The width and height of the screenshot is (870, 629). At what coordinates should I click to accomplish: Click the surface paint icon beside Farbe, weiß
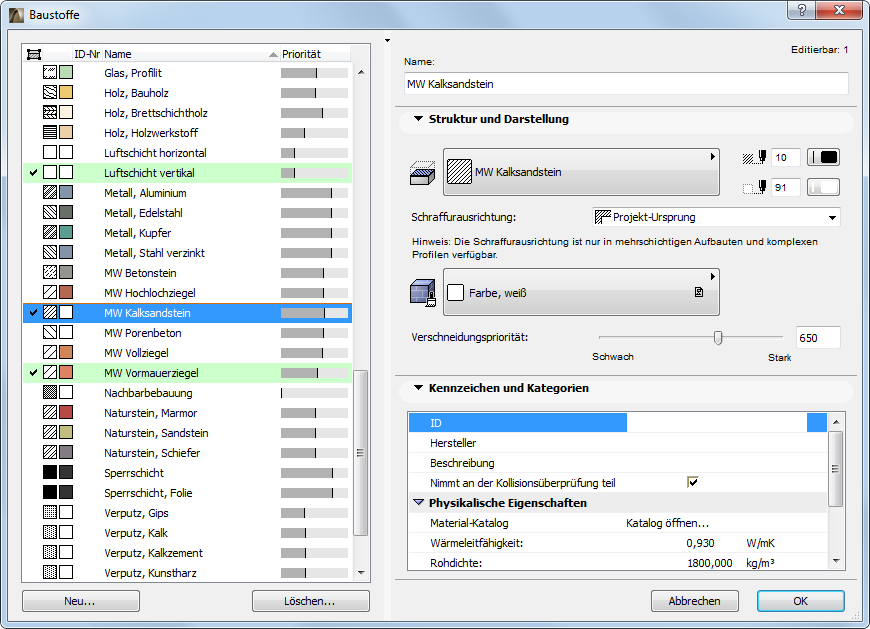pyautogui.click(x=423, y=293)
